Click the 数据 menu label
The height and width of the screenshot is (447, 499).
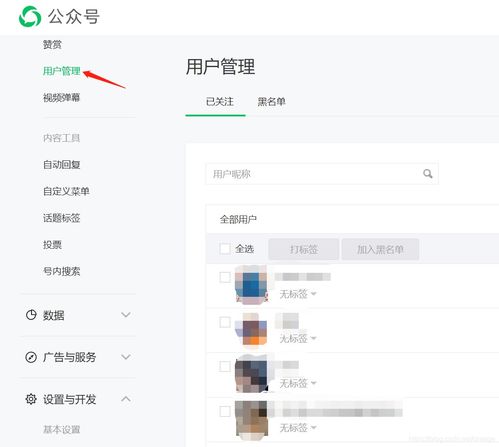coord(53,315)
